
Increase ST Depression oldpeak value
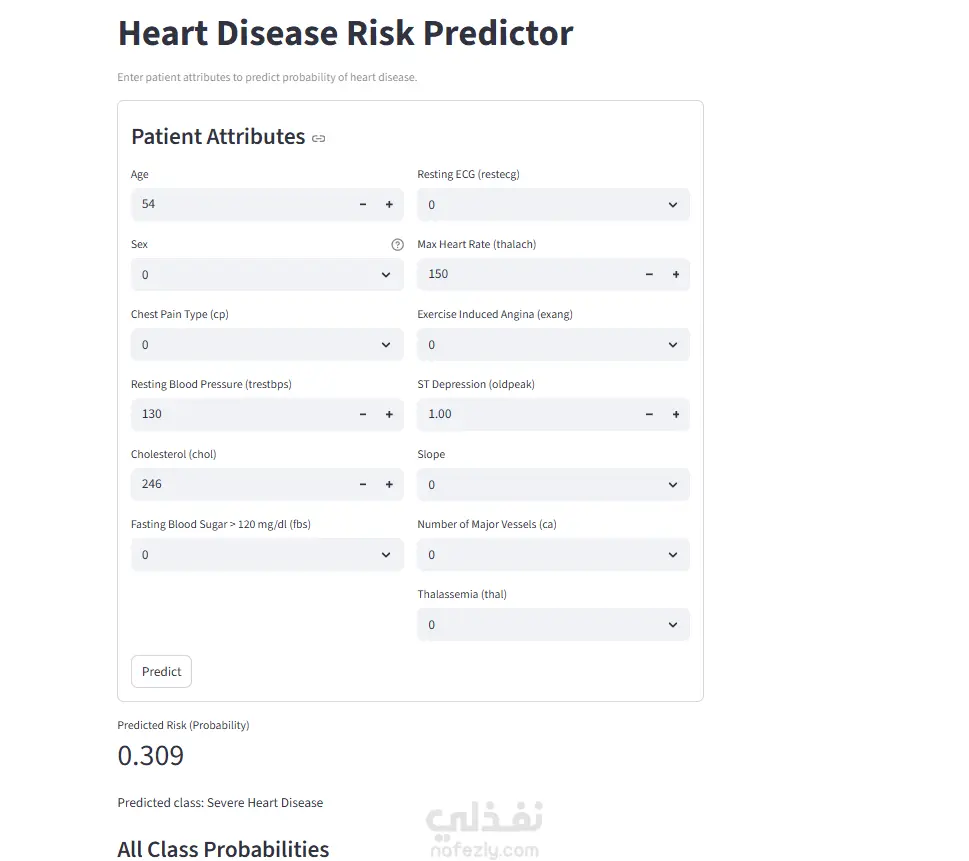coord(676,414)
